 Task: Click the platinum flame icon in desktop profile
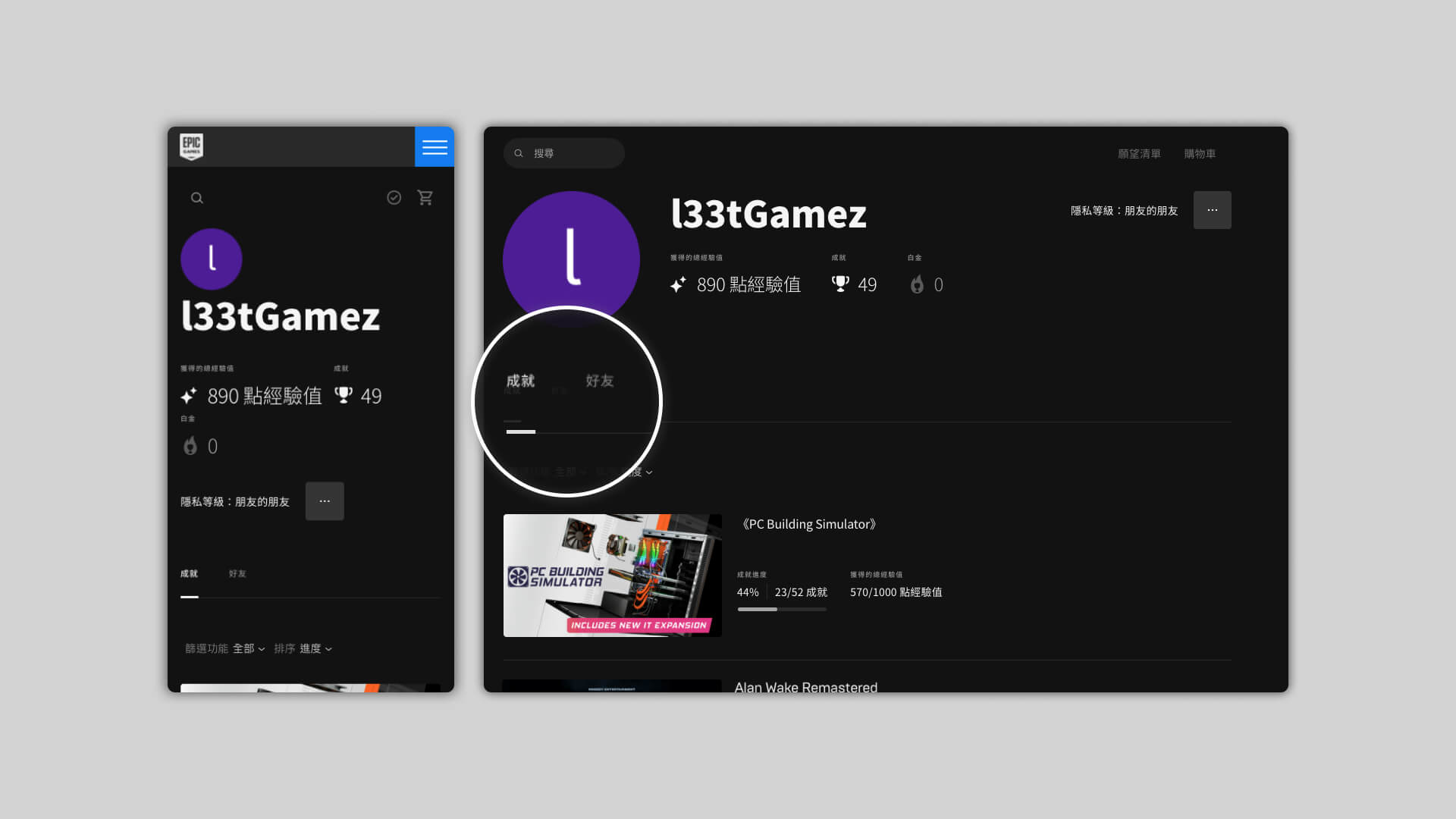917,284
